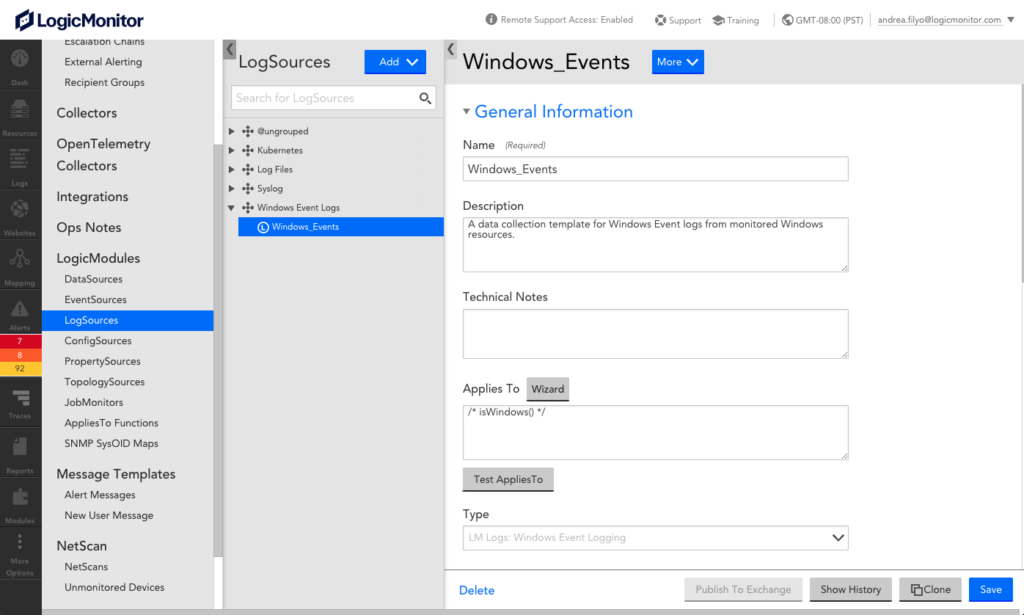Open TopologySources menu item
This screenshot has height=615, width=1024.
click(104, 382)
